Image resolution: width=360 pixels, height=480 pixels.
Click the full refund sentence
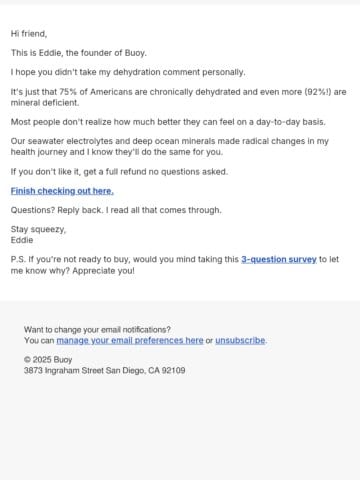point(119,172)
